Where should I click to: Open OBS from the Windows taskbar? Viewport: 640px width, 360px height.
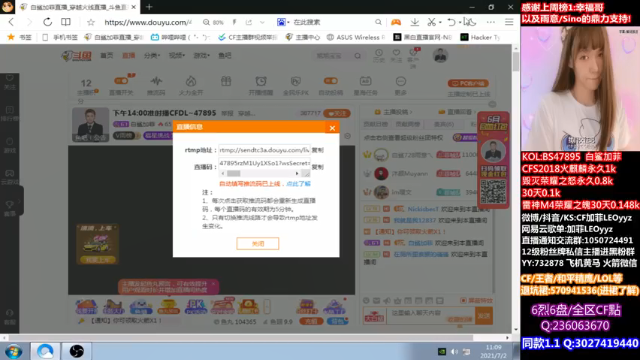pos(76,351)
